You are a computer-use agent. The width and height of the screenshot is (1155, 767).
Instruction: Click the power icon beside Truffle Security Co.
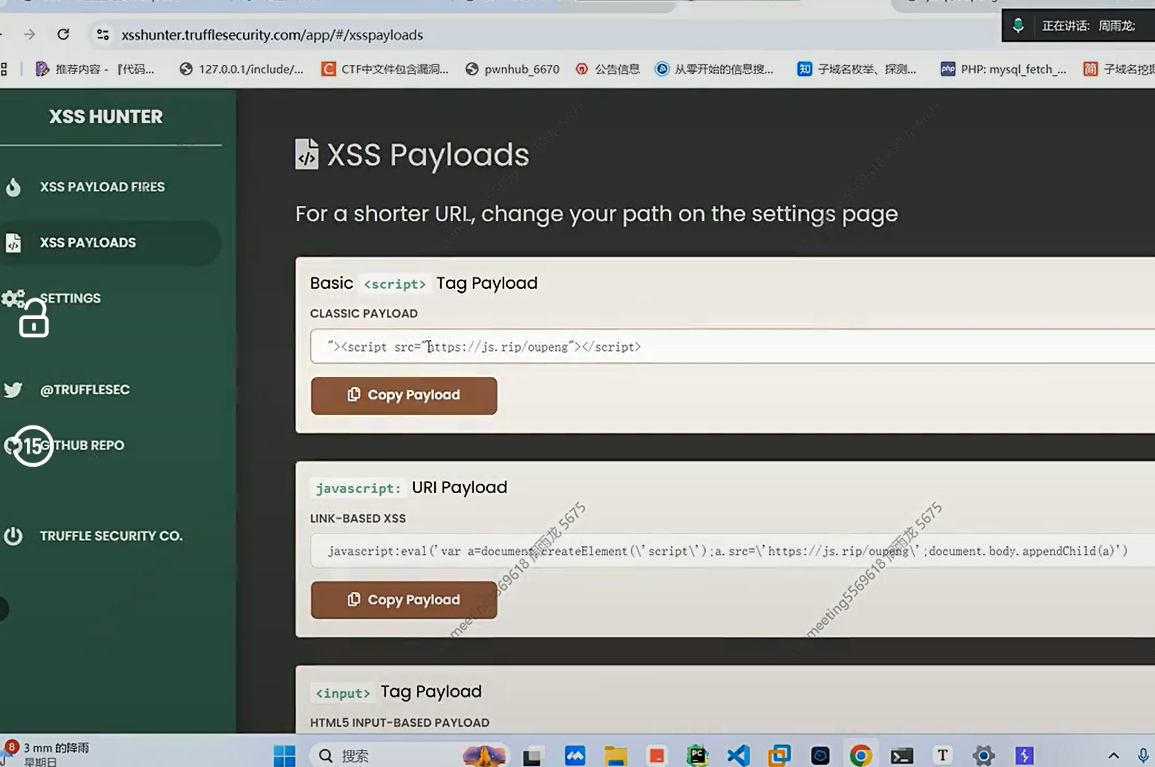[x=13, y=536]
